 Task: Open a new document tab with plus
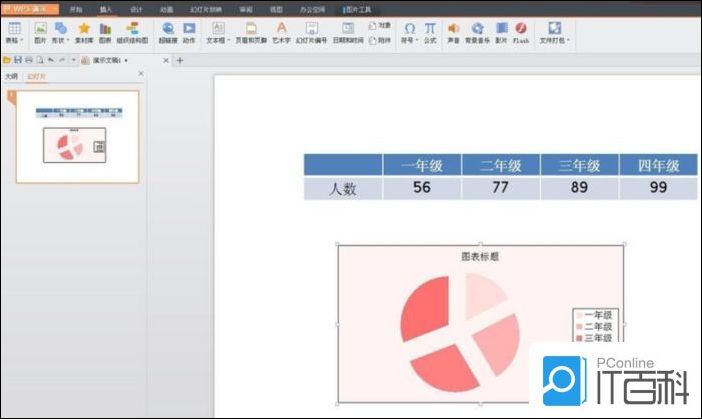pyautogui.click(x=180, y=60)
